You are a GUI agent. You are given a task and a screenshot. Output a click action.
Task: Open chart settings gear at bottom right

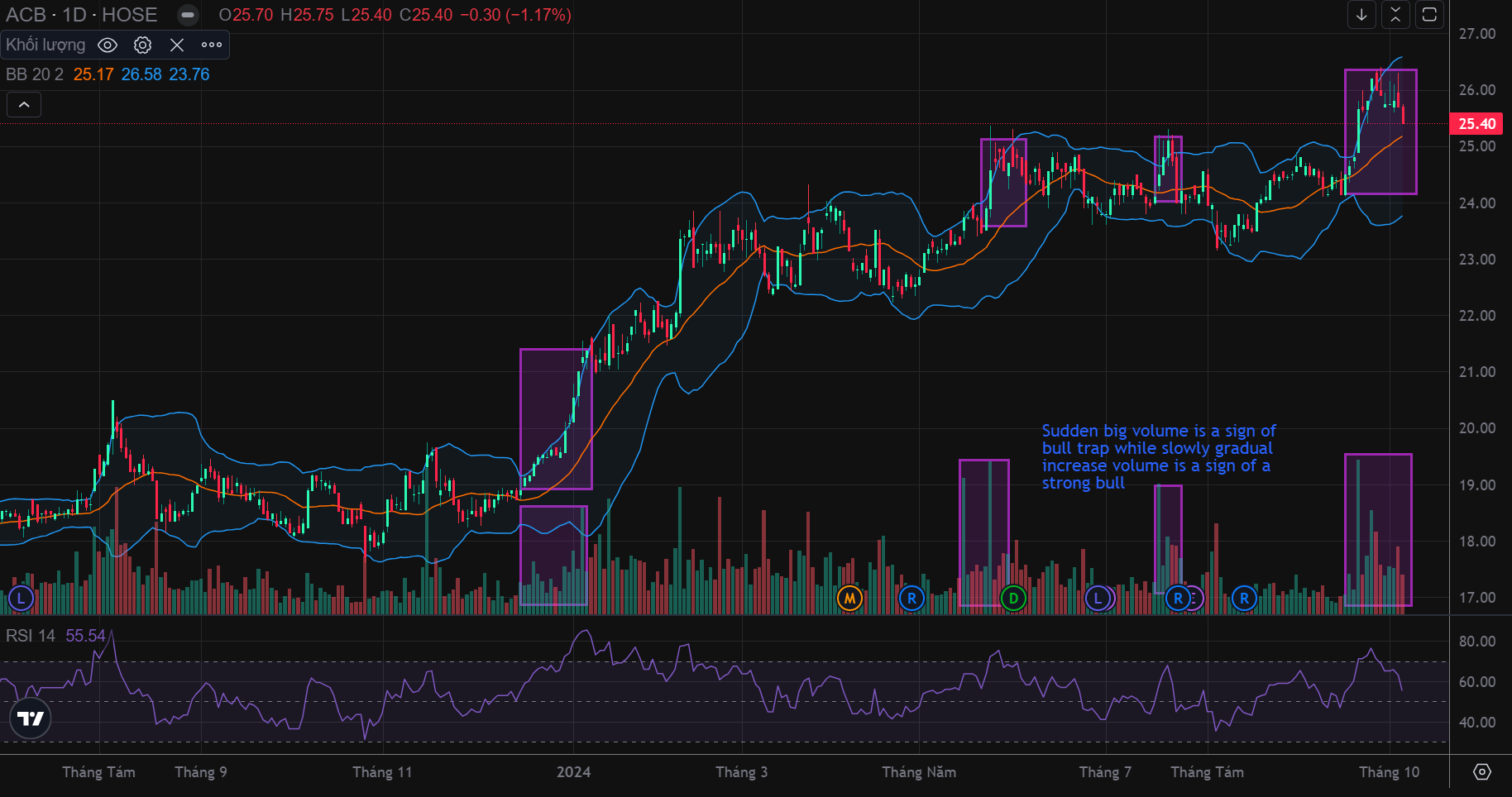[x=1482, y=771]
